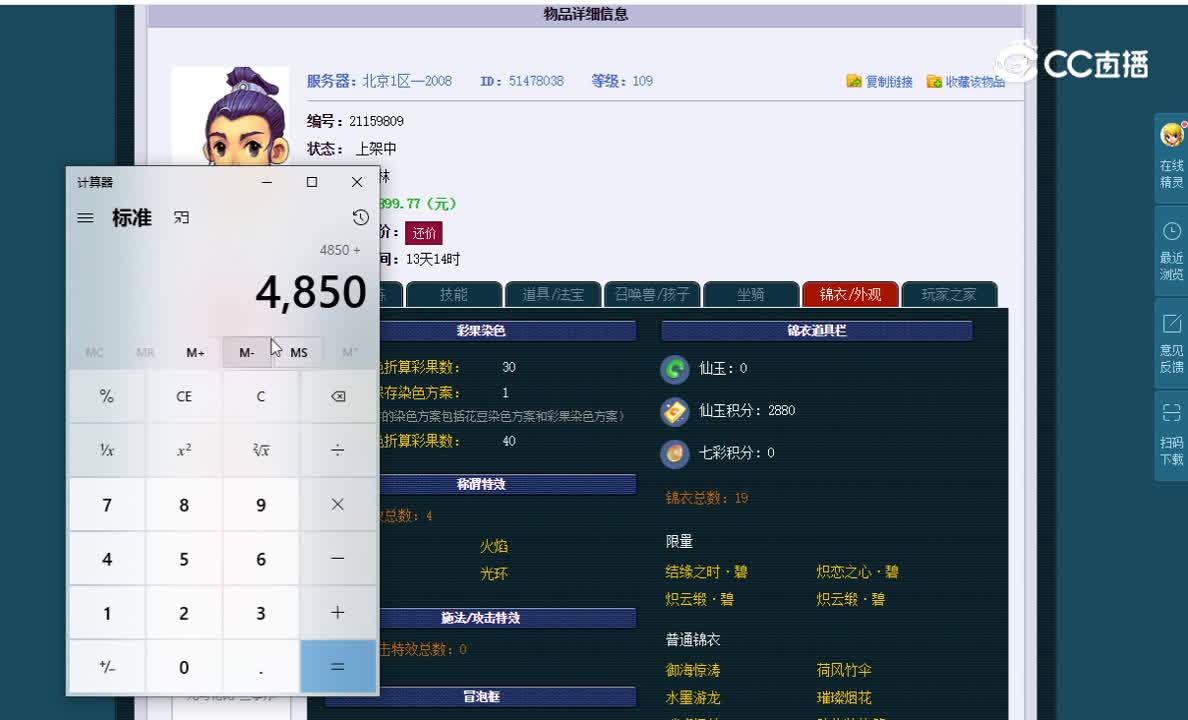Switch to the 道具/法宝 tab

pyautogui.click(x=552, y=294)
